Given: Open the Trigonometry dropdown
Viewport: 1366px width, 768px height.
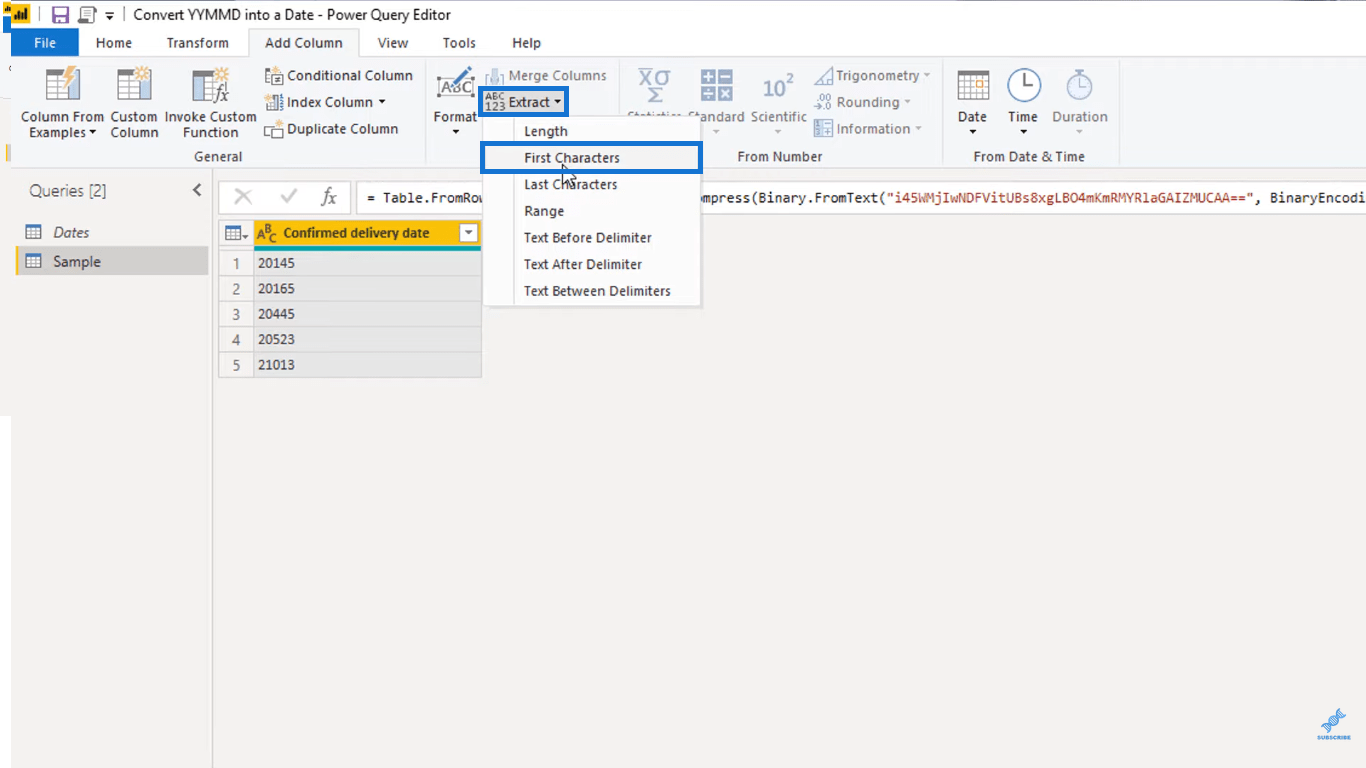Looking at the screenshot, I should [872, 76].
